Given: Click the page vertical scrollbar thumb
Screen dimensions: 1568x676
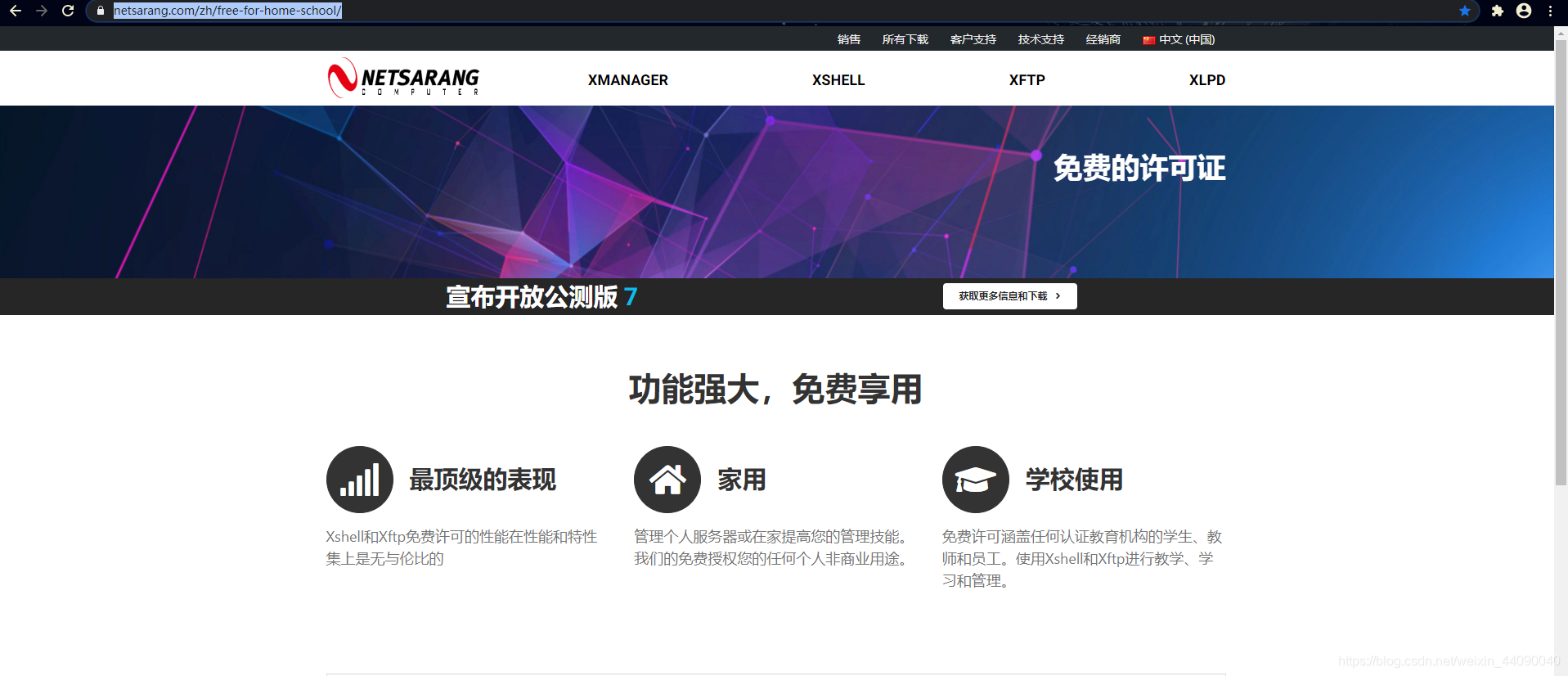Looking at the screenshot, I should pyautogui.click(x=1561, y=262).
